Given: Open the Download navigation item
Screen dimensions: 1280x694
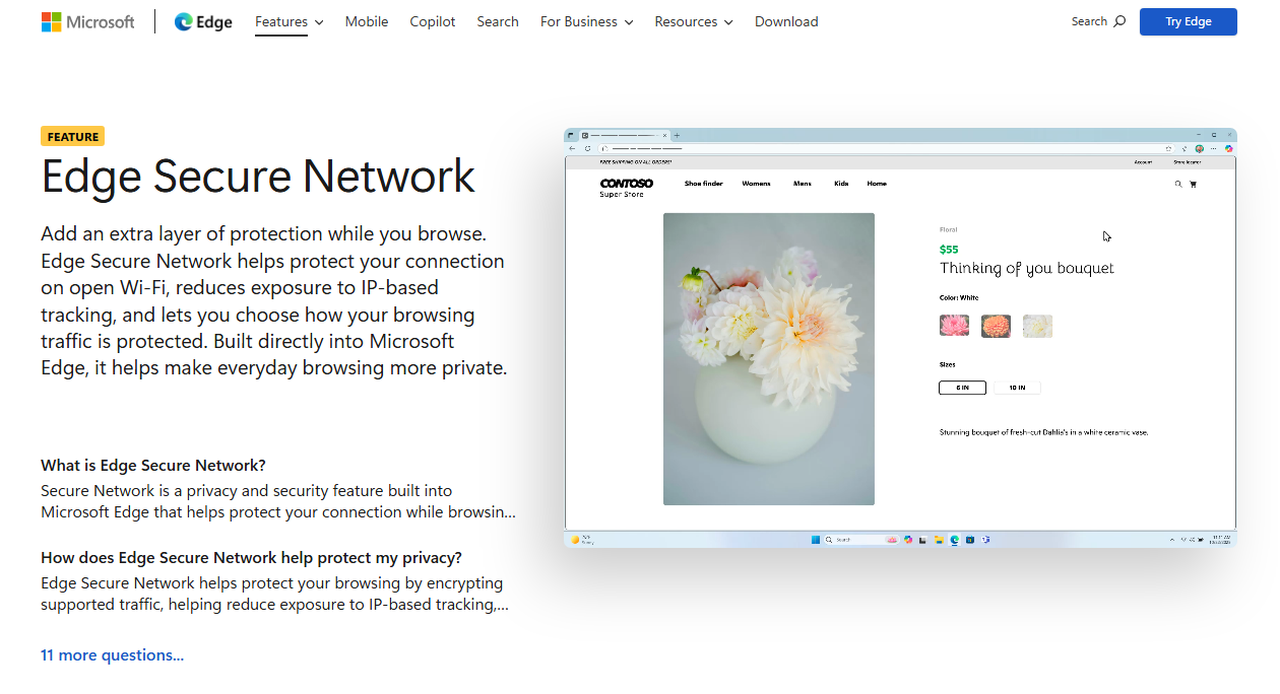Looking at the screenshot, I should pos(786,21).
